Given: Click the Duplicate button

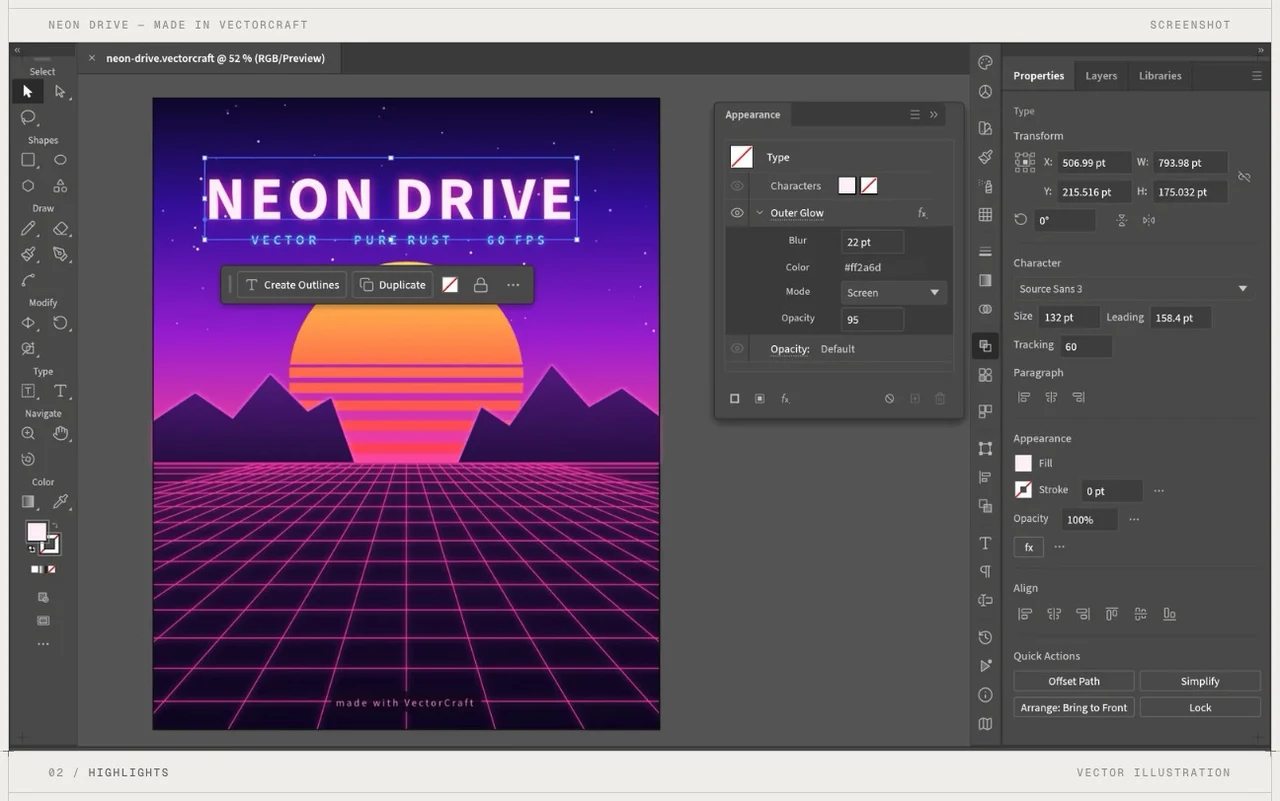Looking at the screenshot, I should pos(392,285).
